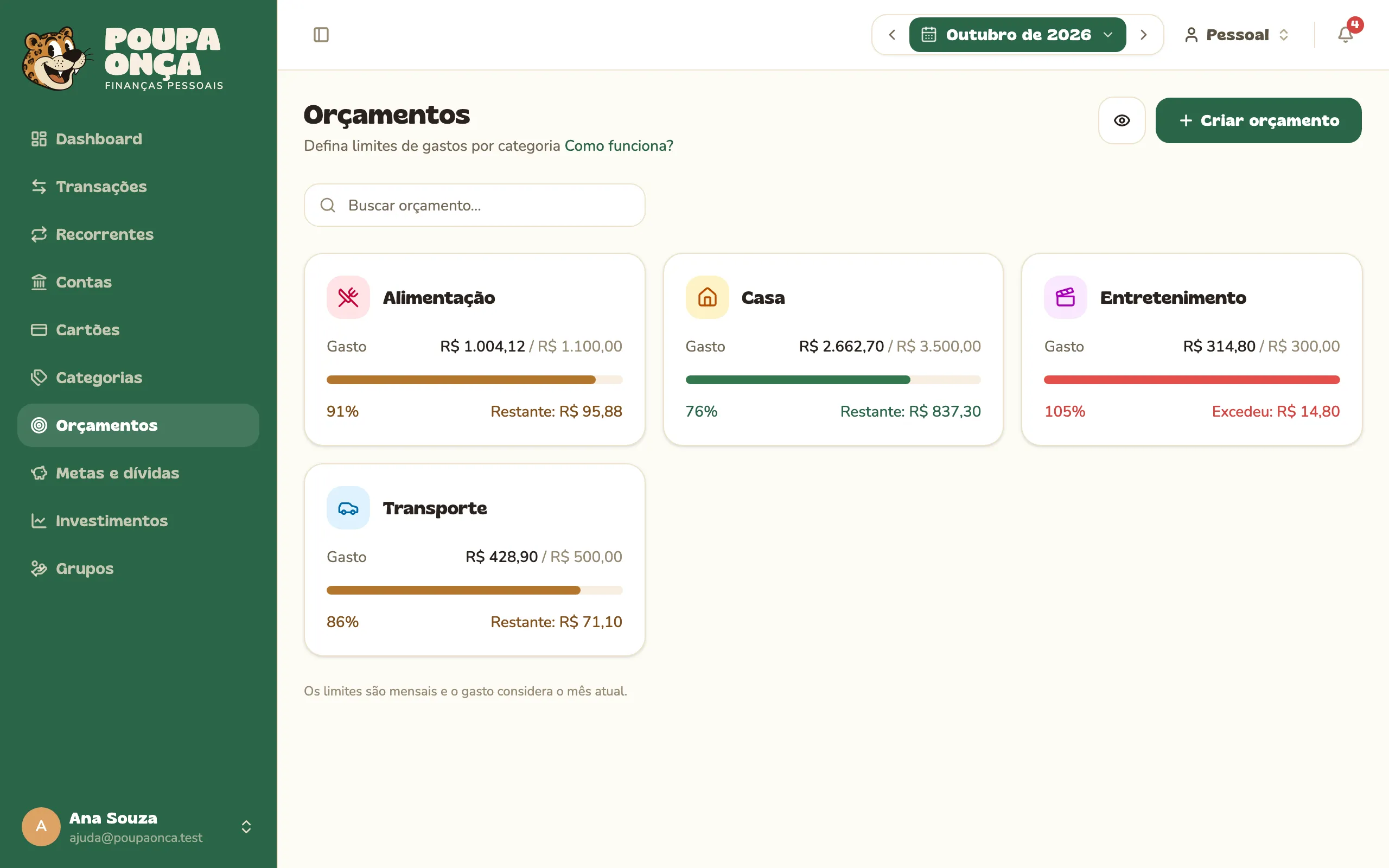Click ajuda@poupaonca.test email text
Viewport: 1389px width, 868px height.
136,838
